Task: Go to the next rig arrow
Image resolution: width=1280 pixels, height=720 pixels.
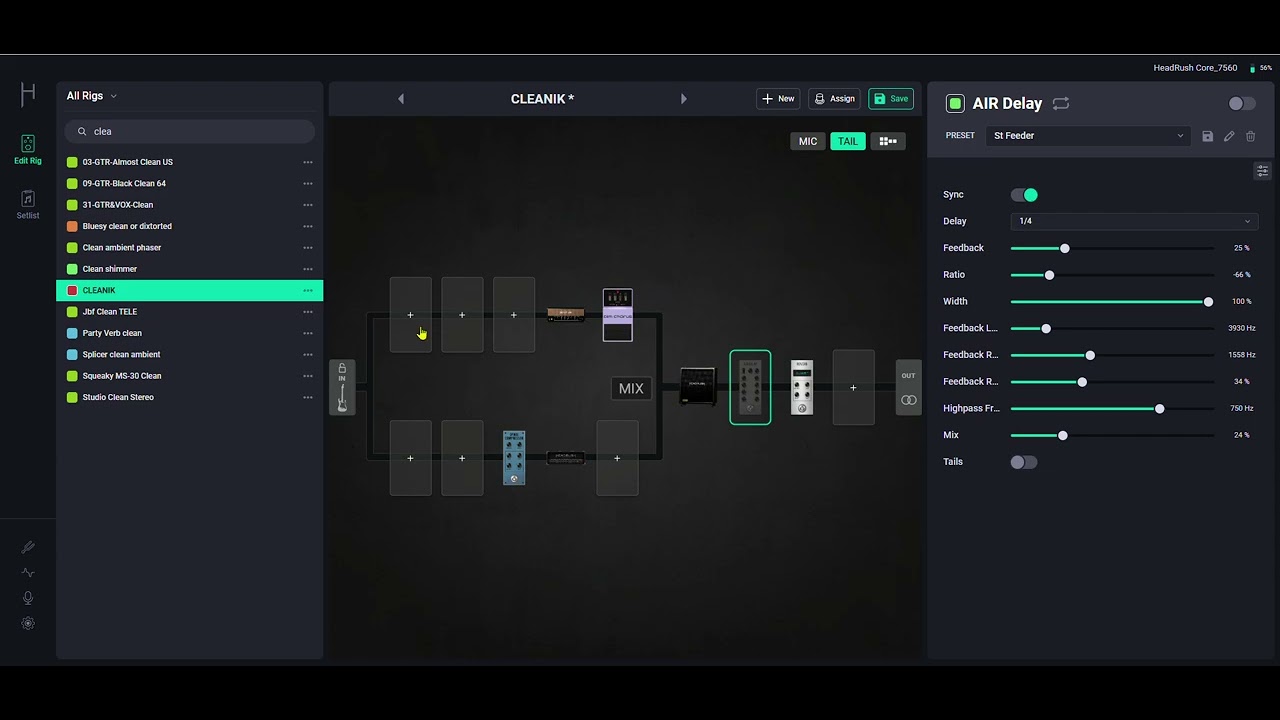Action: 684,99
